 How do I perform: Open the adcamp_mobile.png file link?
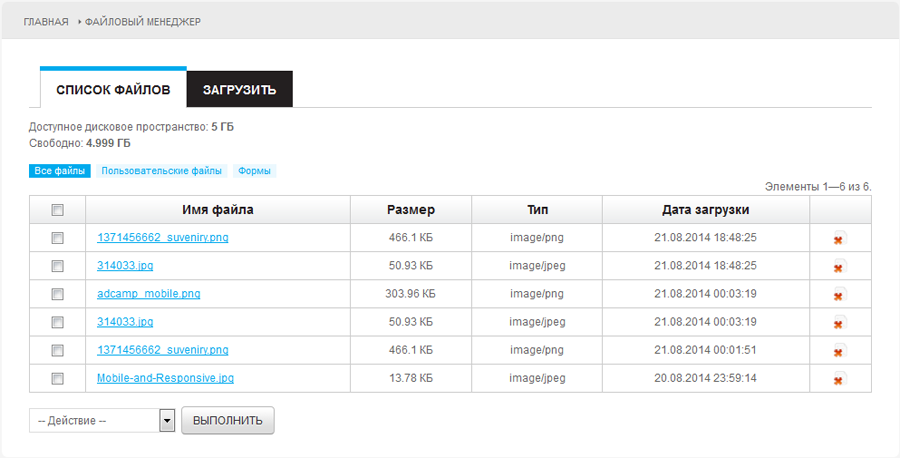pos(148,294)
